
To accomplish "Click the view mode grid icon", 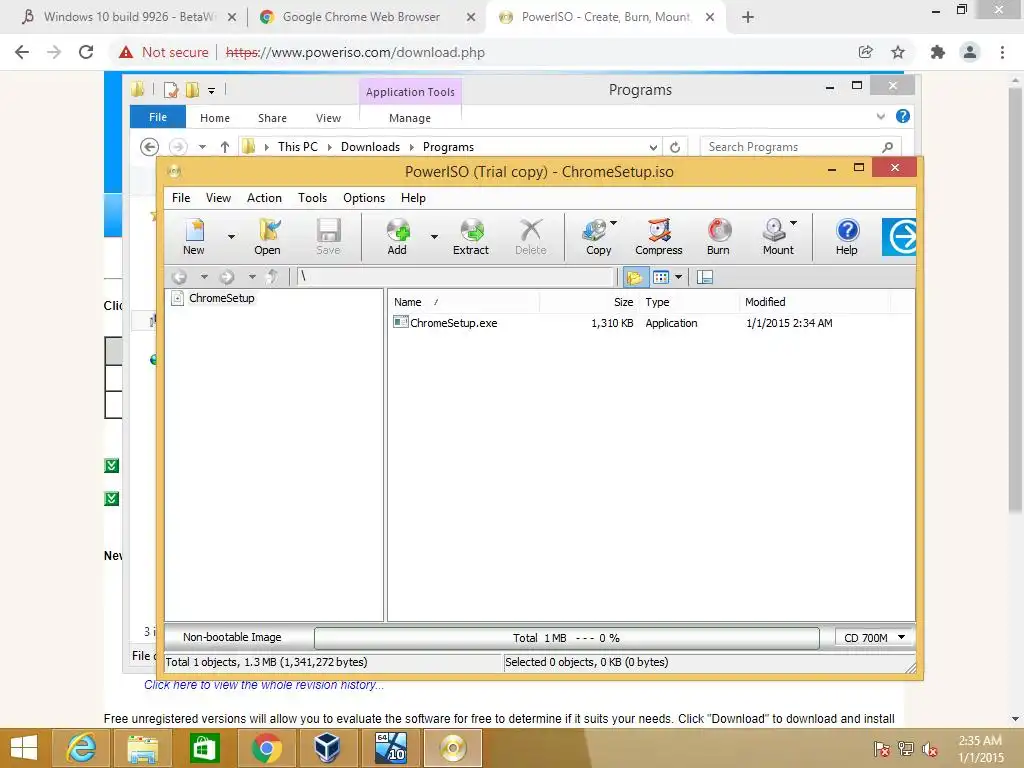I will pyautogui.click(x=661, y=277).
